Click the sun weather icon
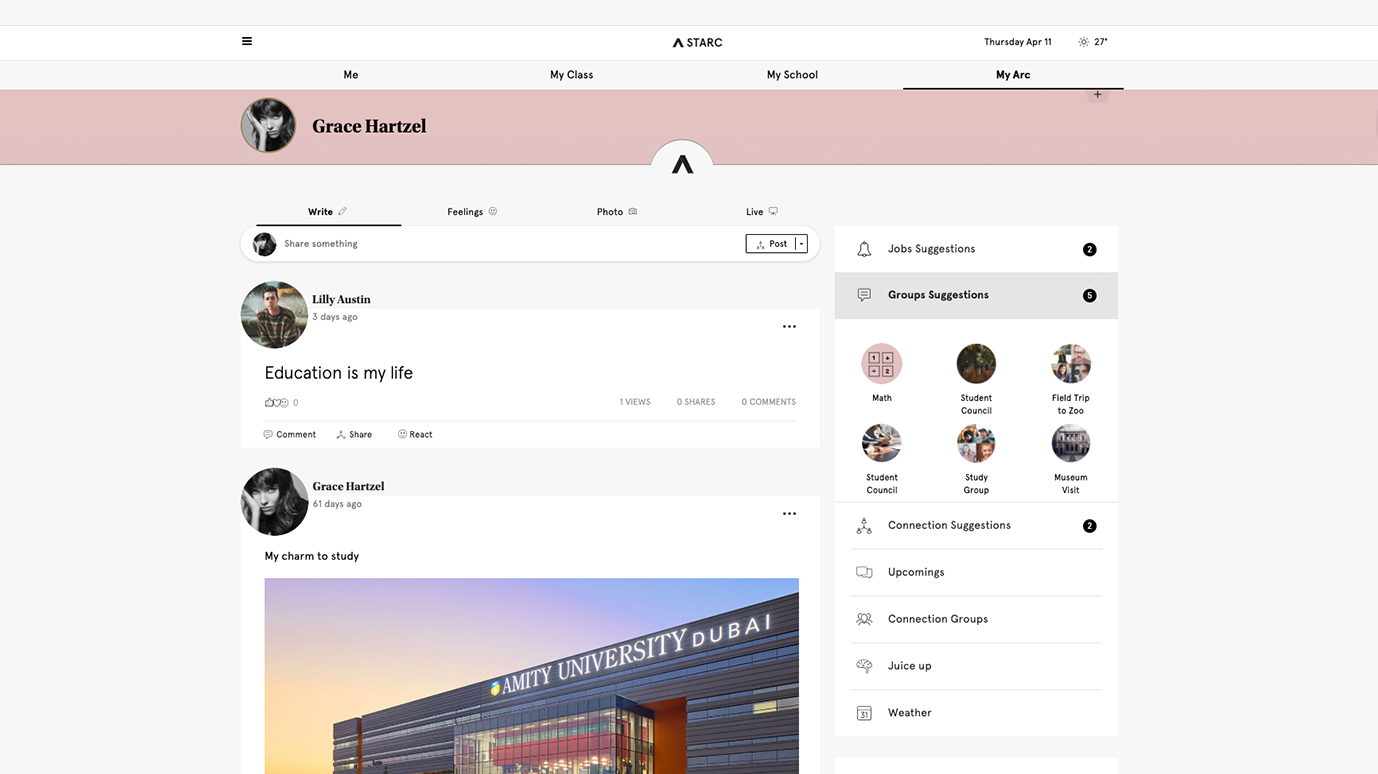Image resolution: width=1378 pixels, height=774 pixels. 1083,42
